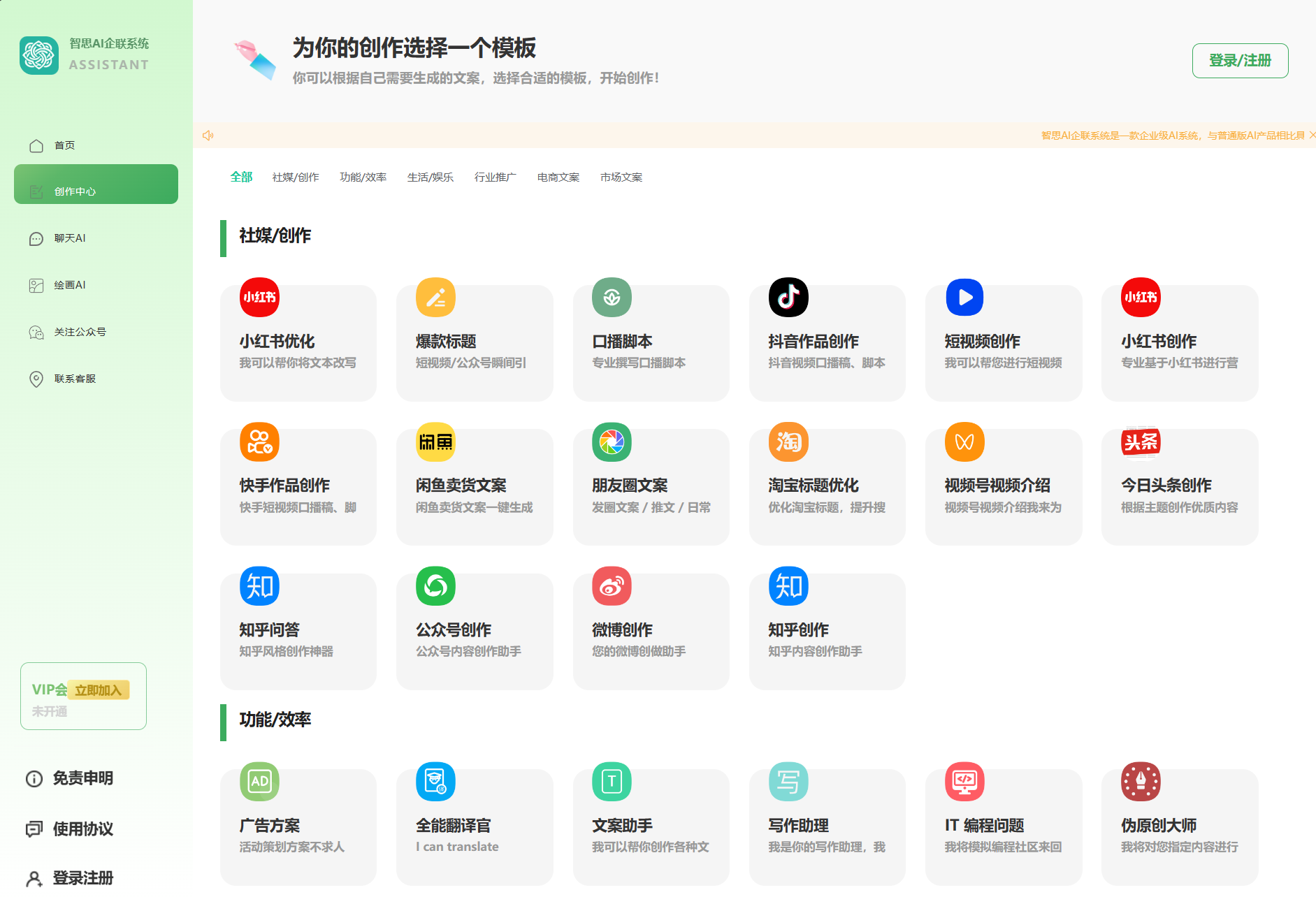Click the 联系客服 support icon
The image size is (1316, 897).
point(36,379)
